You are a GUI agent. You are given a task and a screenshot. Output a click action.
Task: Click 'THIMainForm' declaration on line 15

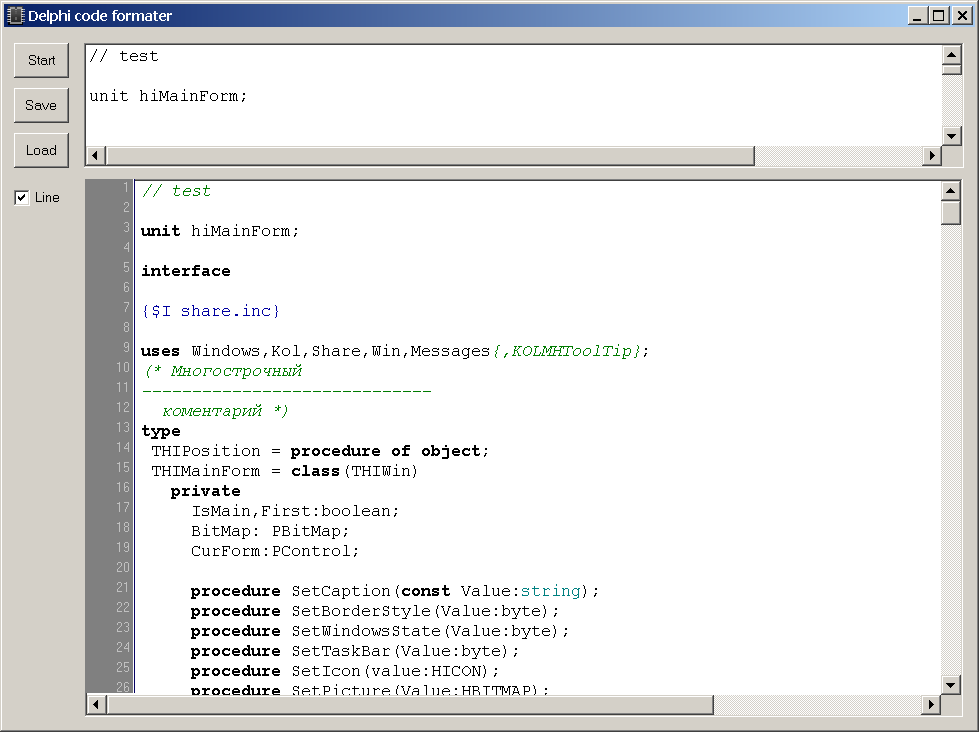click(206, 471)
